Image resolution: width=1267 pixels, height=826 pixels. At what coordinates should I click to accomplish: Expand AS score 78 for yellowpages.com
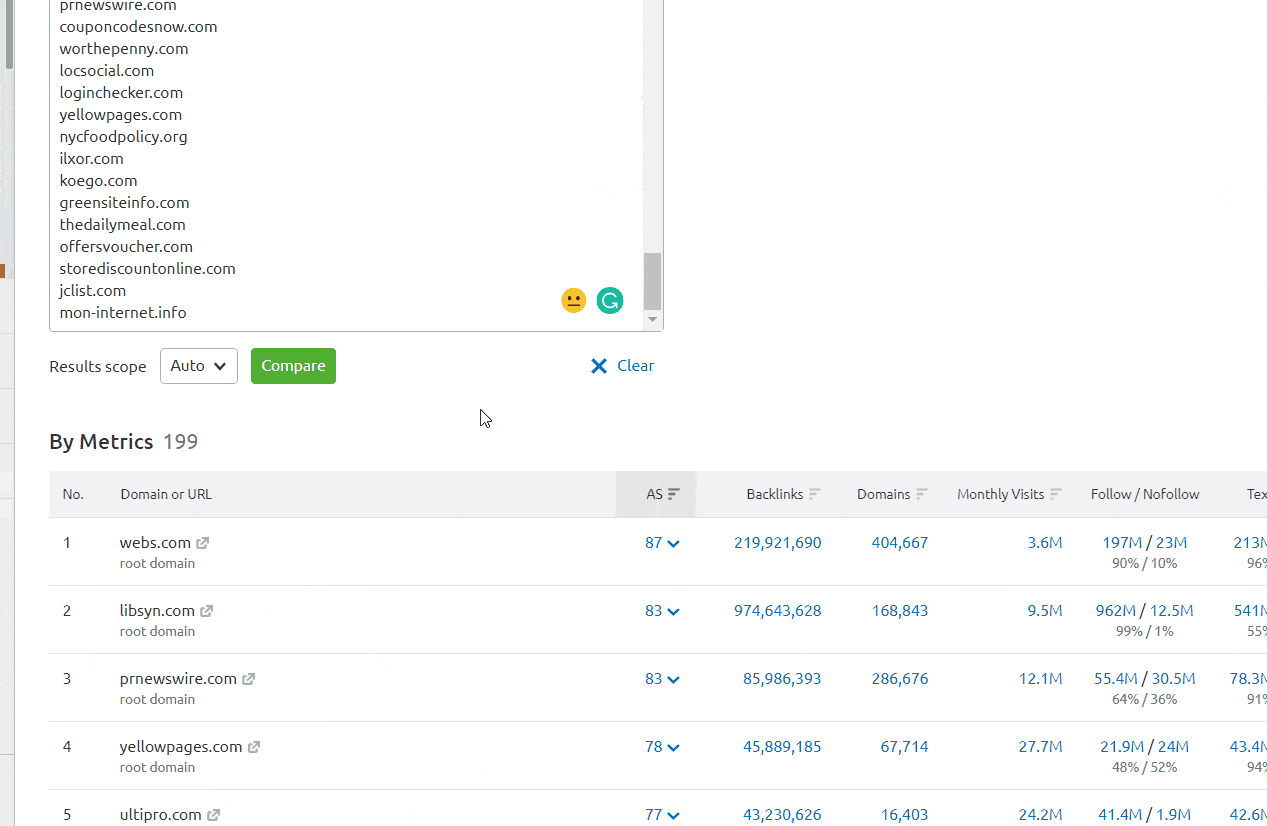click(662, 747)
